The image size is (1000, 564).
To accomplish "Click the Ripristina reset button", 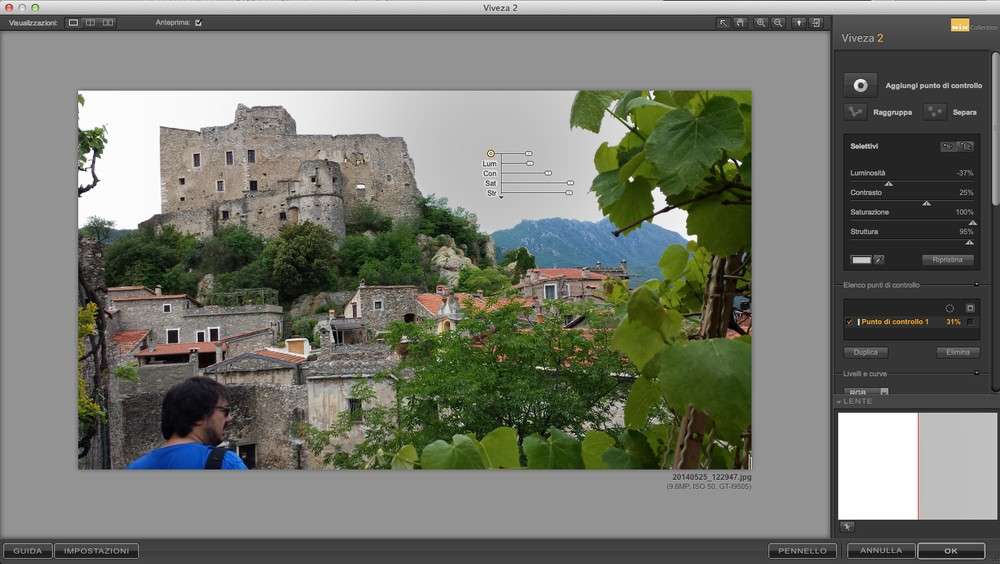I will (x=947, y=260).
